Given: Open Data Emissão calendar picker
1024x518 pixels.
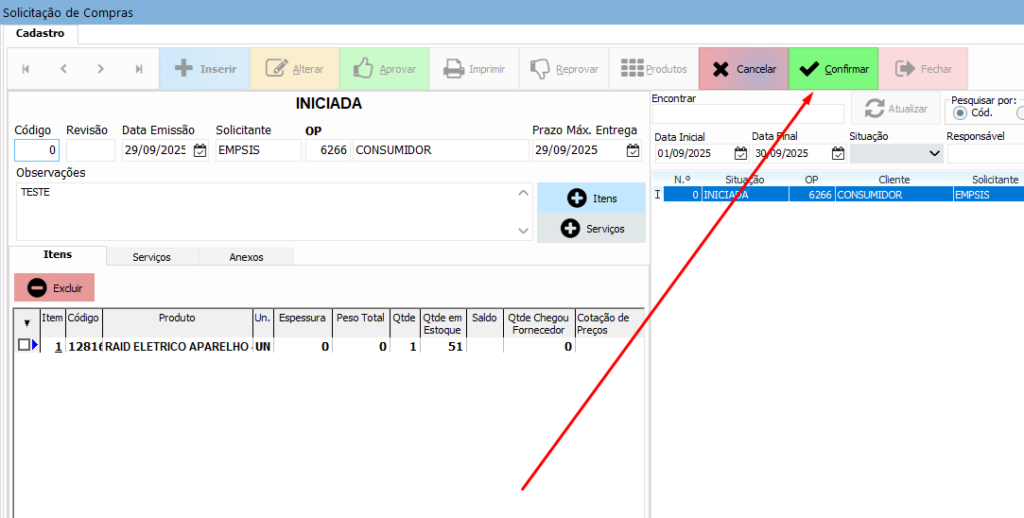Looking at the screenshot, I should 199,151.
